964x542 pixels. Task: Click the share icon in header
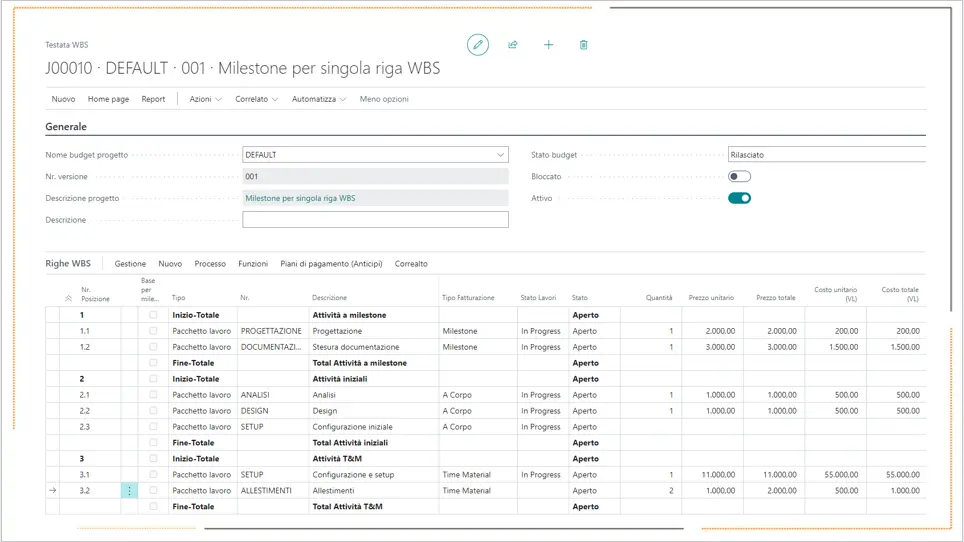coord(513,45)
